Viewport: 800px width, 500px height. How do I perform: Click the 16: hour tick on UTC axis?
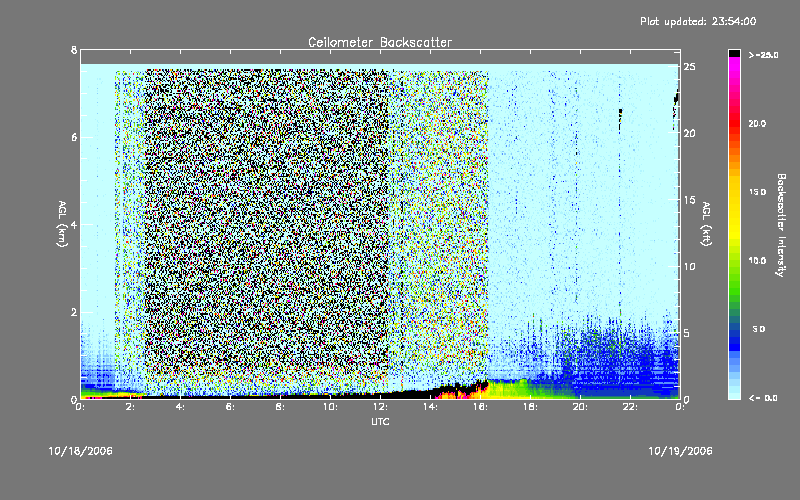click(480, 407)
